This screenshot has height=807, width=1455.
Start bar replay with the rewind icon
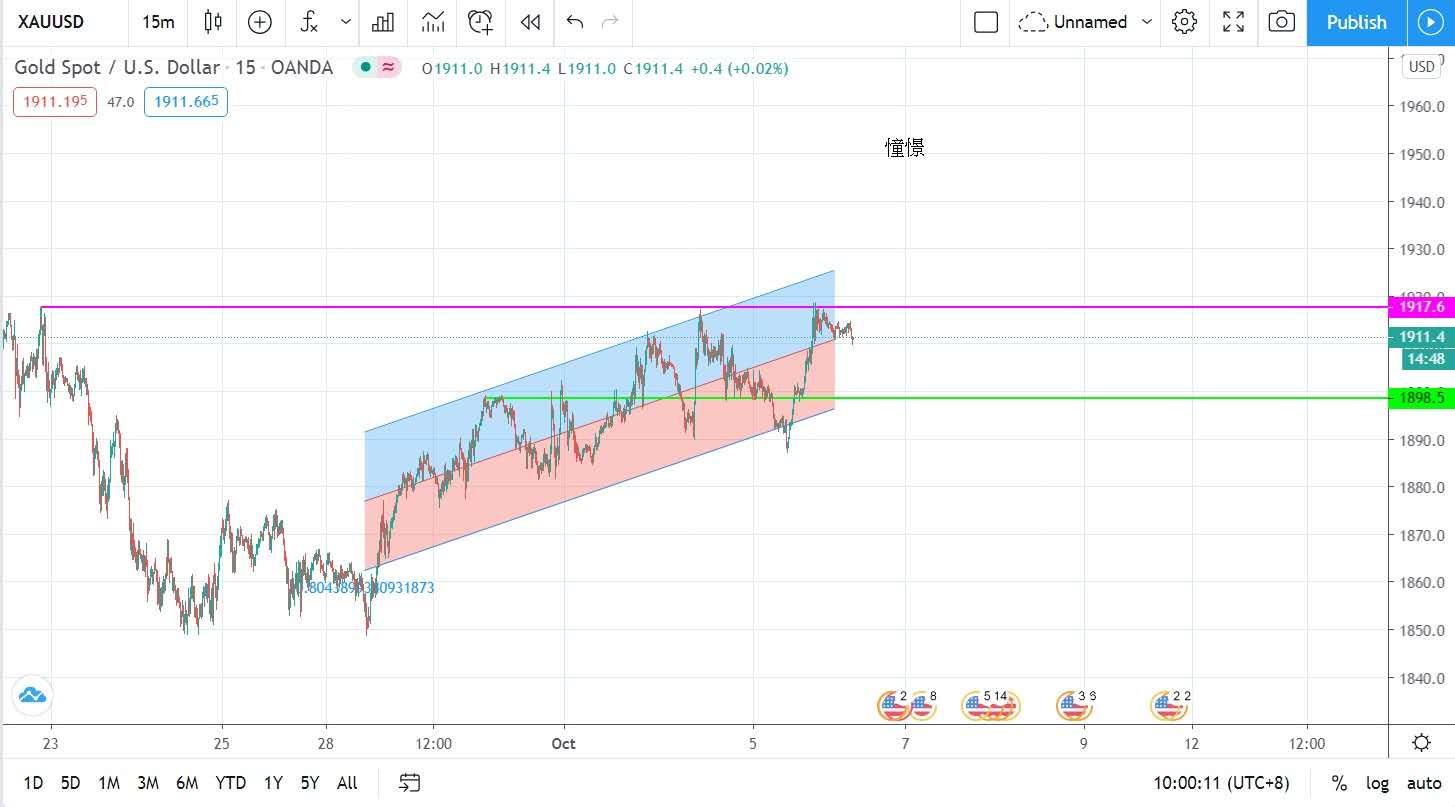pos(531,22)
